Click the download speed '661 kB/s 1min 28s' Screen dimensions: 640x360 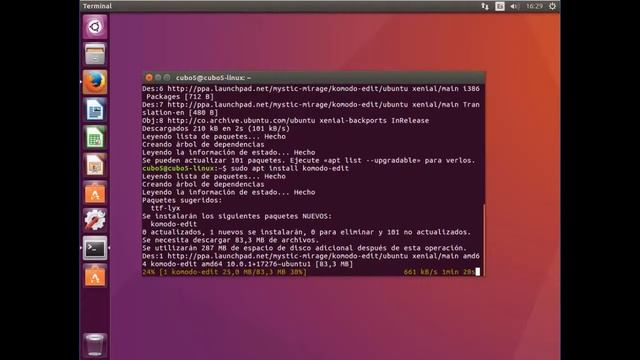[439, 272]
